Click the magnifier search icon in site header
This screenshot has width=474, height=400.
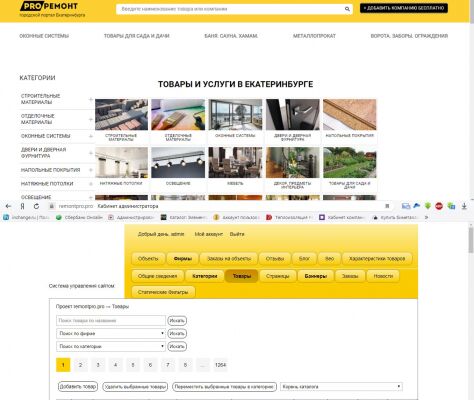[x=347, y=9]
